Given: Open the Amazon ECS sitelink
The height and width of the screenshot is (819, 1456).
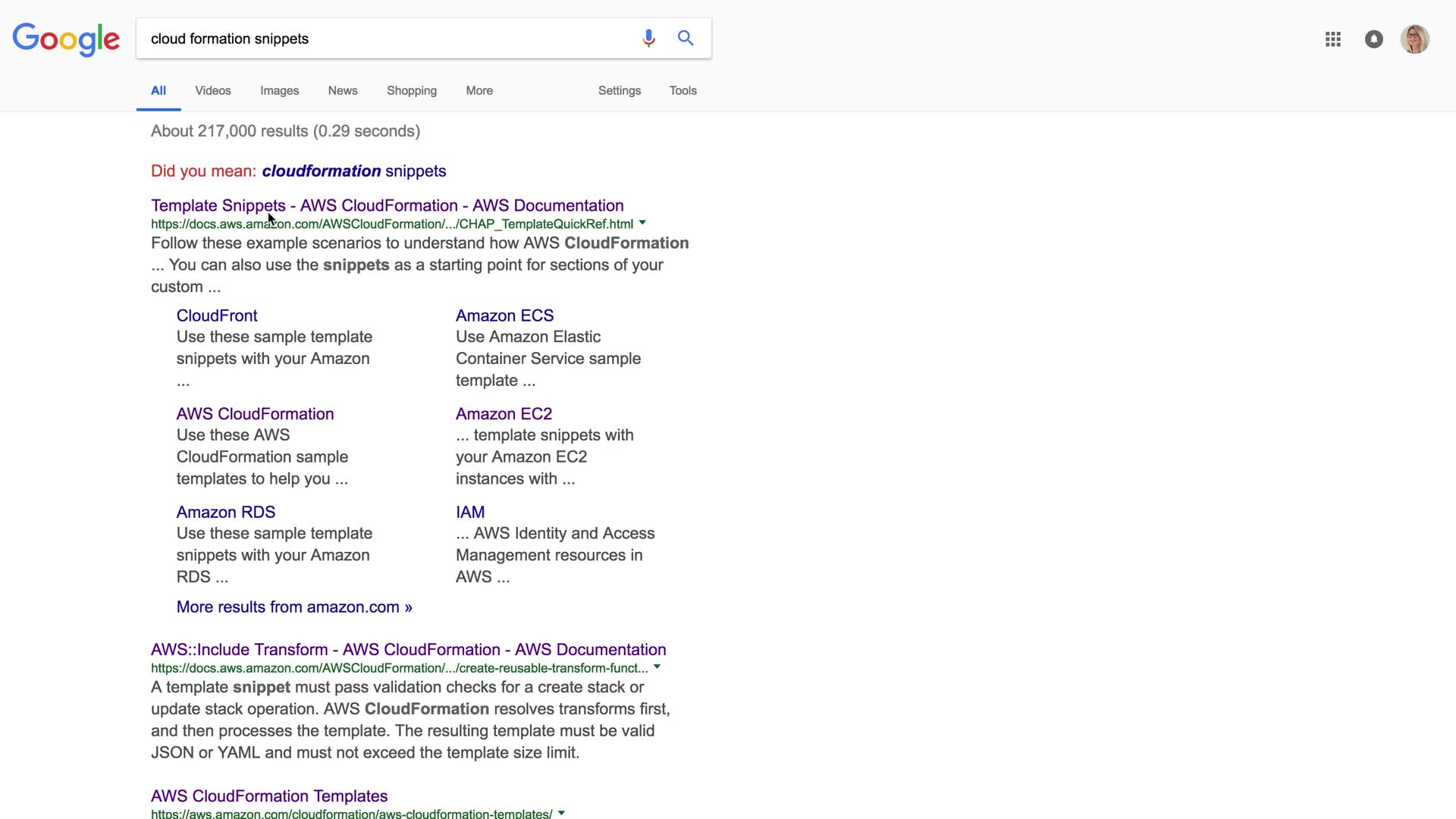Looking at the screenshot, I should (x=504, y=315).
